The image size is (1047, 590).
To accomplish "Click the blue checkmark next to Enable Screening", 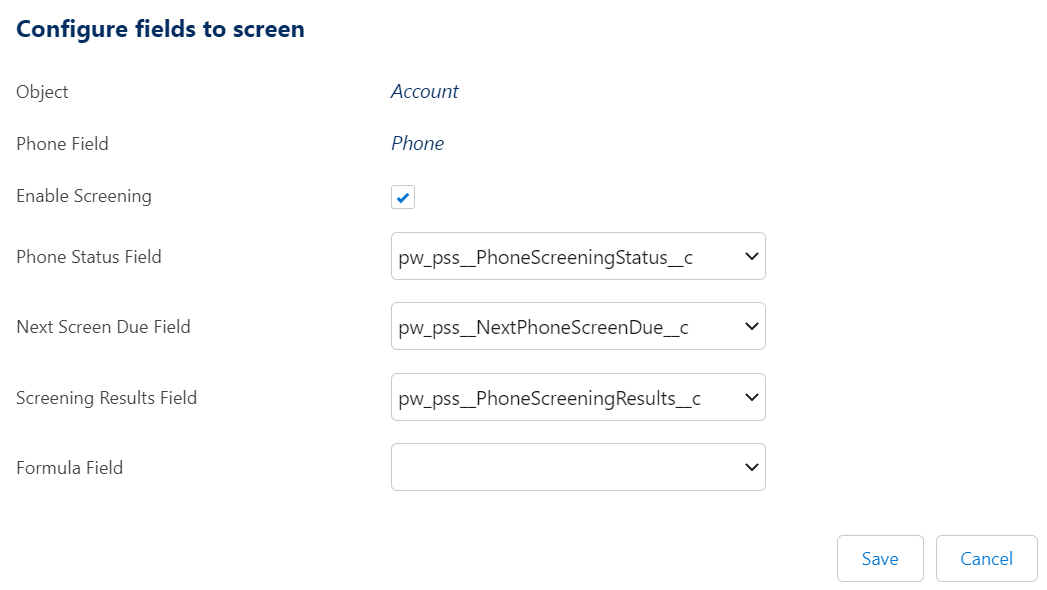I will (x=402, y=197).
